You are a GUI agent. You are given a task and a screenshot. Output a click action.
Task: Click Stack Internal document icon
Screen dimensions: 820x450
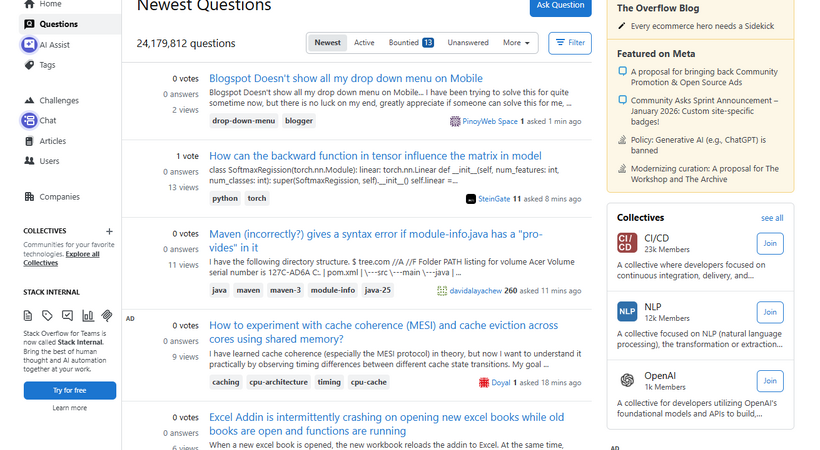(28, 316)
